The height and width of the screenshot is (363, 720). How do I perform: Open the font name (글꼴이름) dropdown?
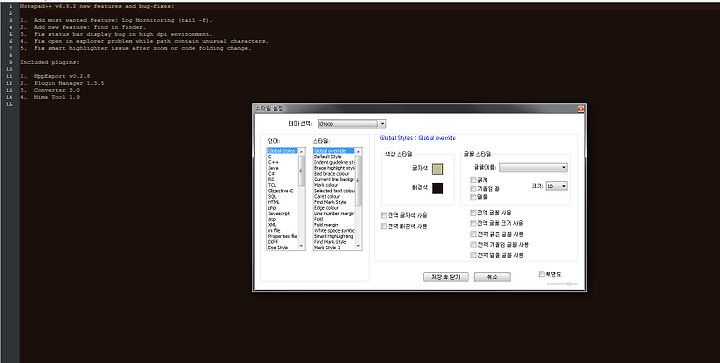pos(533,168)
